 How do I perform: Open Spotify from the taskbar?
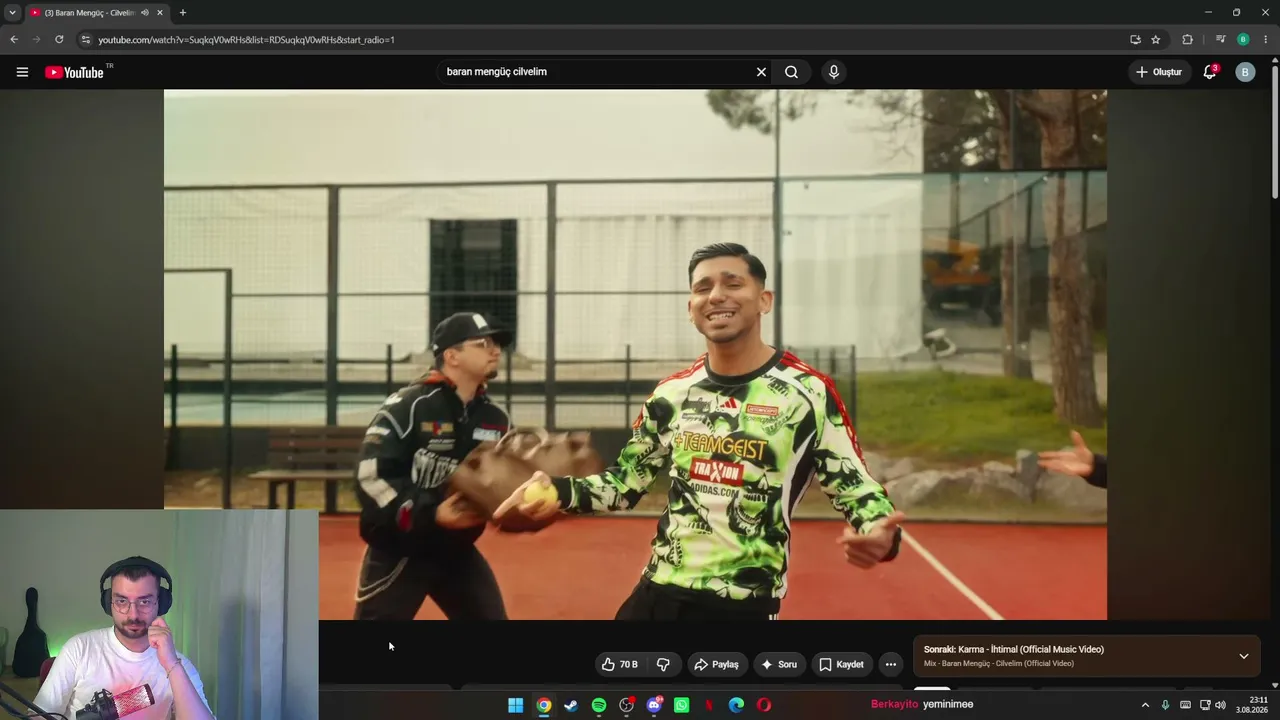point(599,705)
